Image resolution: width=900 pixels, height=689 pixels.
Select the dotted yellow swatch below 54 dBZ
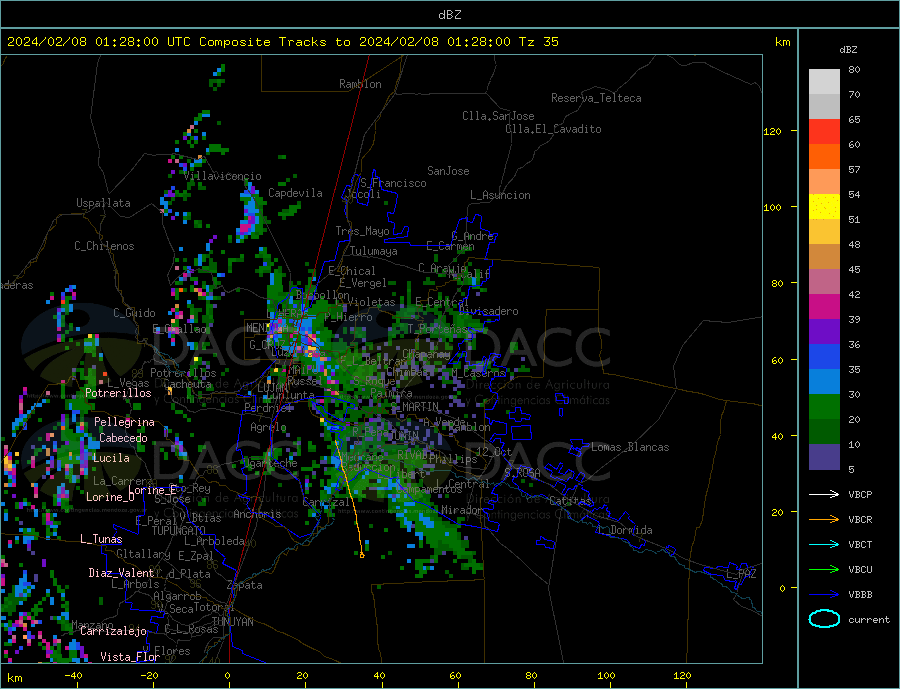[x=824, y=207]
